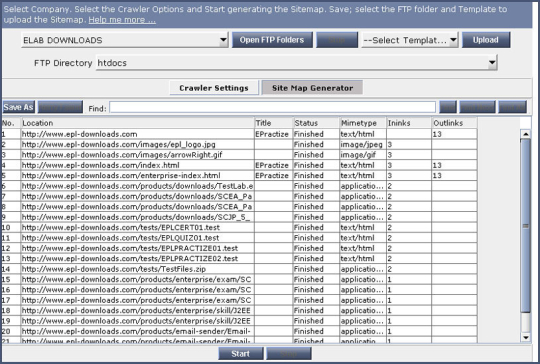Viewport: 540px width, 364px height.
Task: Click the Mimetype column header
Action: pos(363,123)
